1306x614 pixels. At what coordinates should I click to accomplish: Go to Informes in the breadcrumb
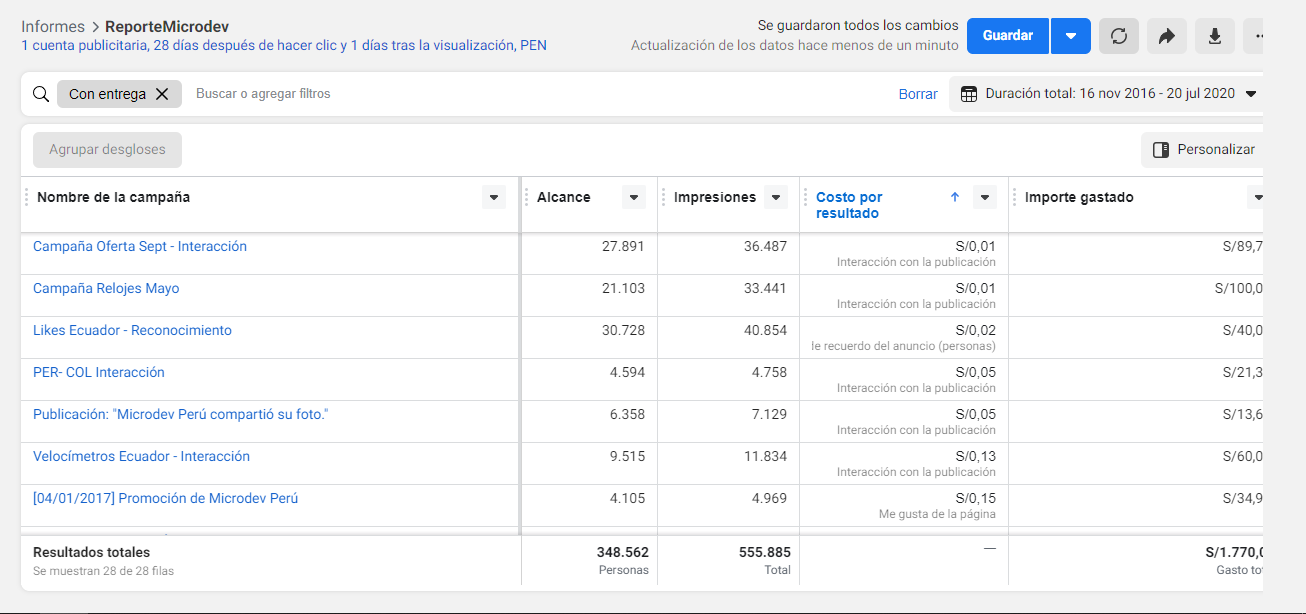pos(53,27)
